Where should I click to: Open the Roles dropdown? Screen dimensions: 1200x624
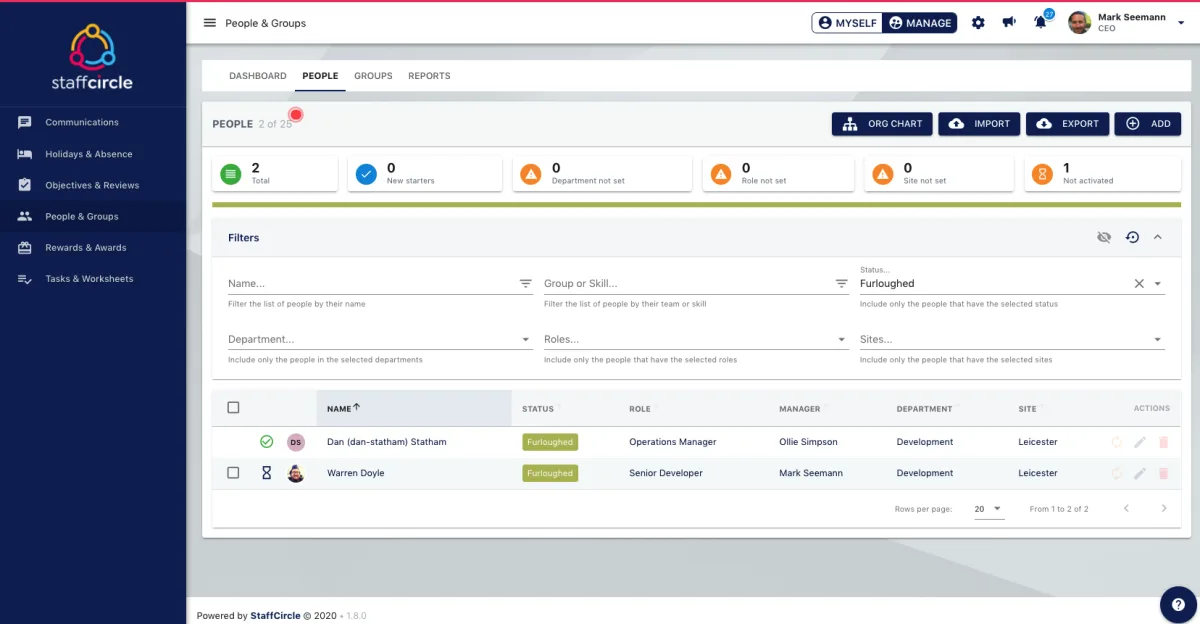point(696,339)
